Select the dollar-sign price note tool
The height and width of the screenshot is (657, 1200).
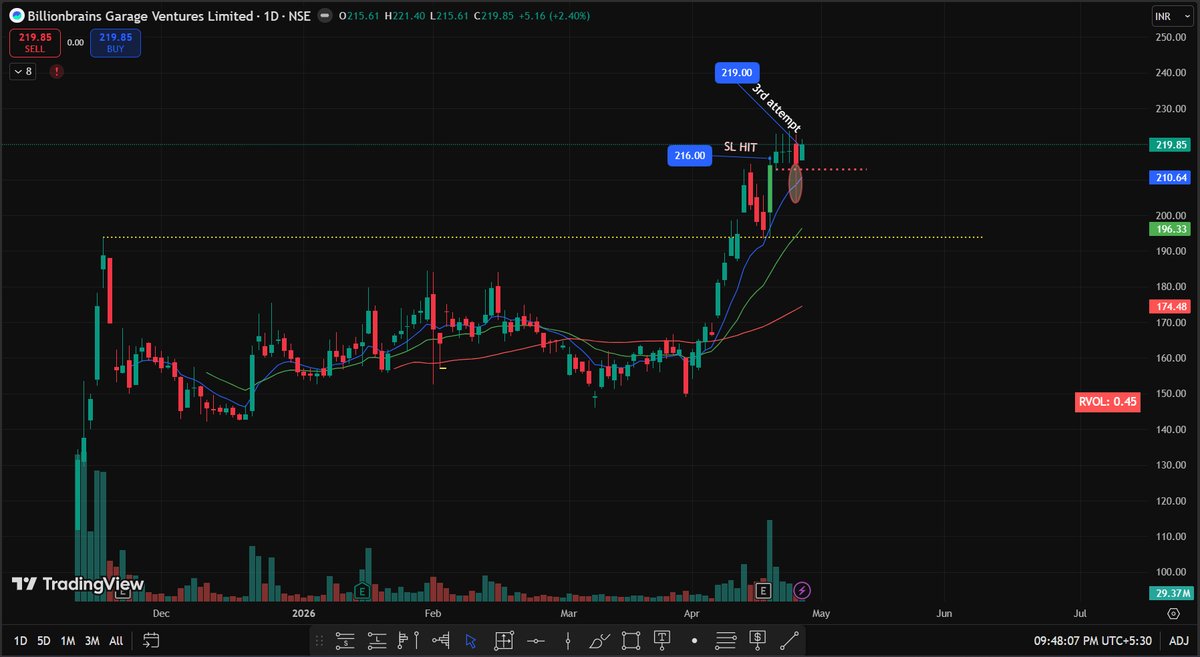coord(758,638)
